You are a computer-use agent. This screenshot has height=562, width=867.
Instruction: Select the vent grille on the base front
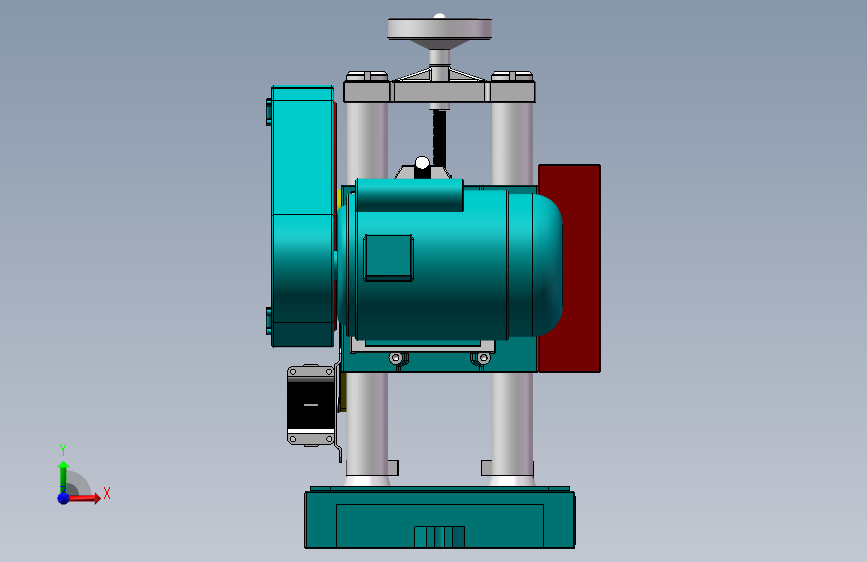(440, 537)
